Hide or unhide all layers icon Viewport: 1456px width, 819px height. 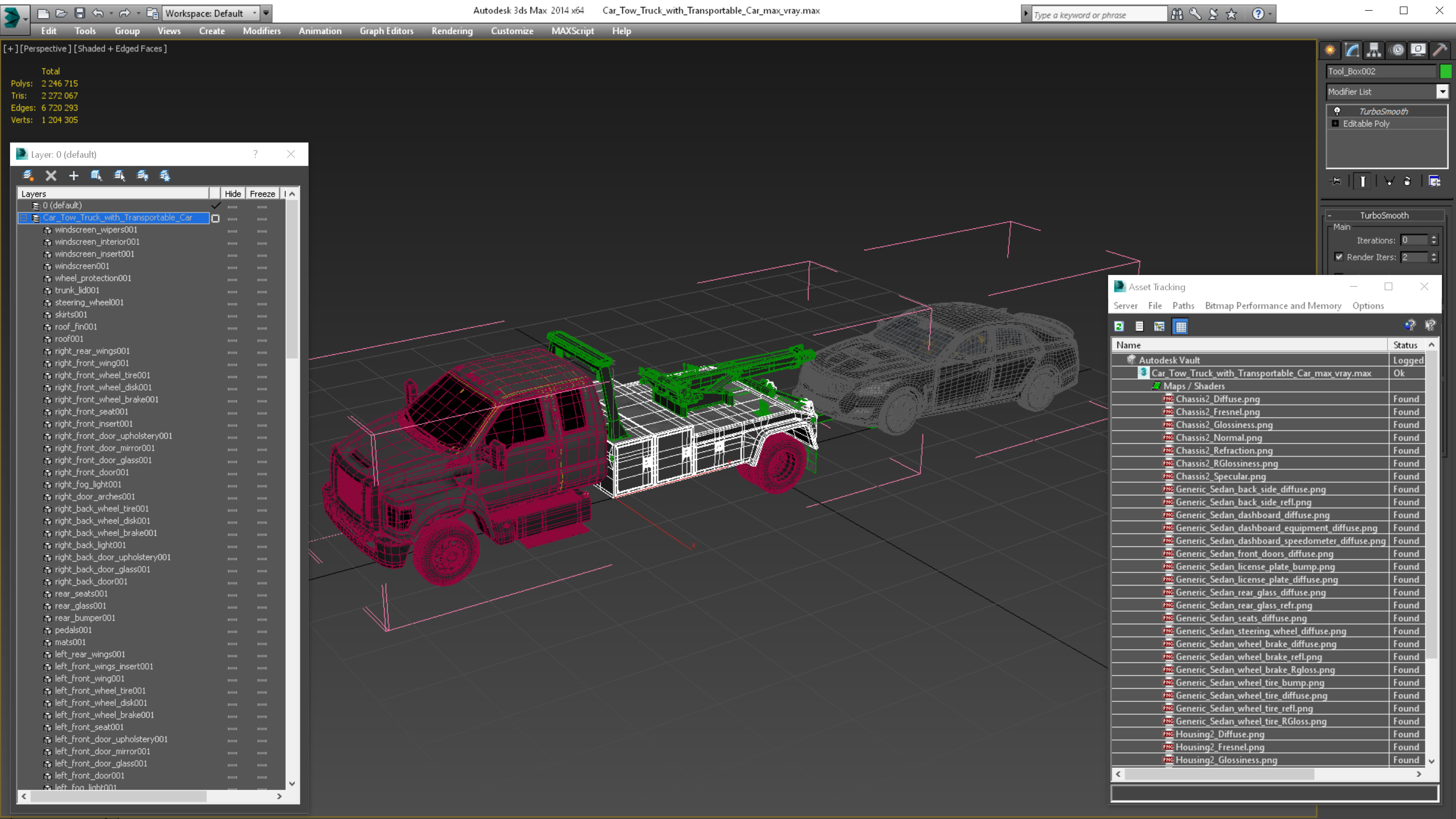pos(143,175)
